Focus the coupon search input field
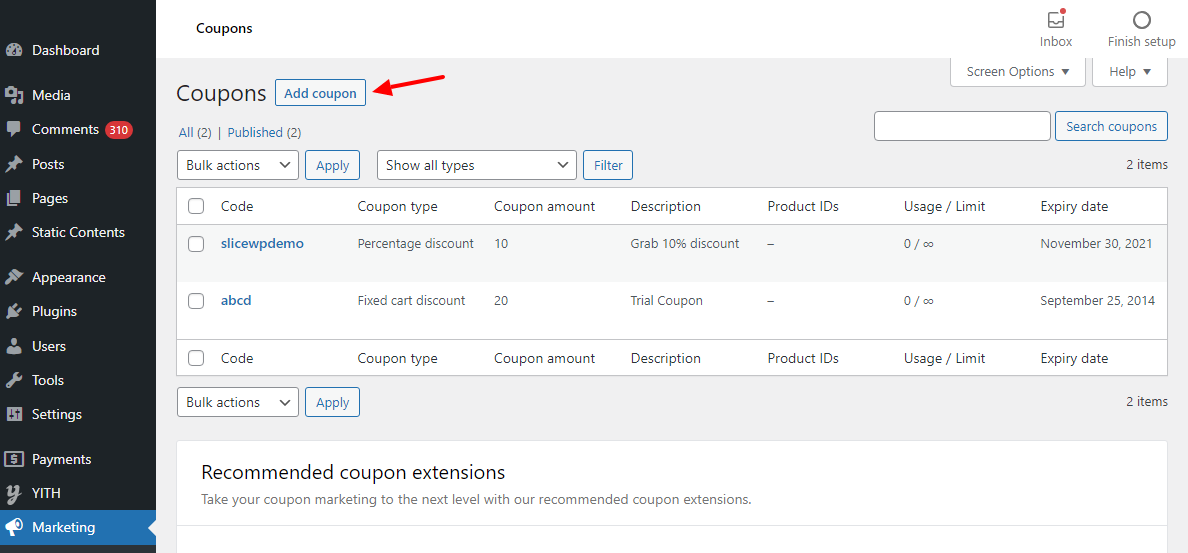The height and width of the screenshot is (553, 1188). coord(962,126)
